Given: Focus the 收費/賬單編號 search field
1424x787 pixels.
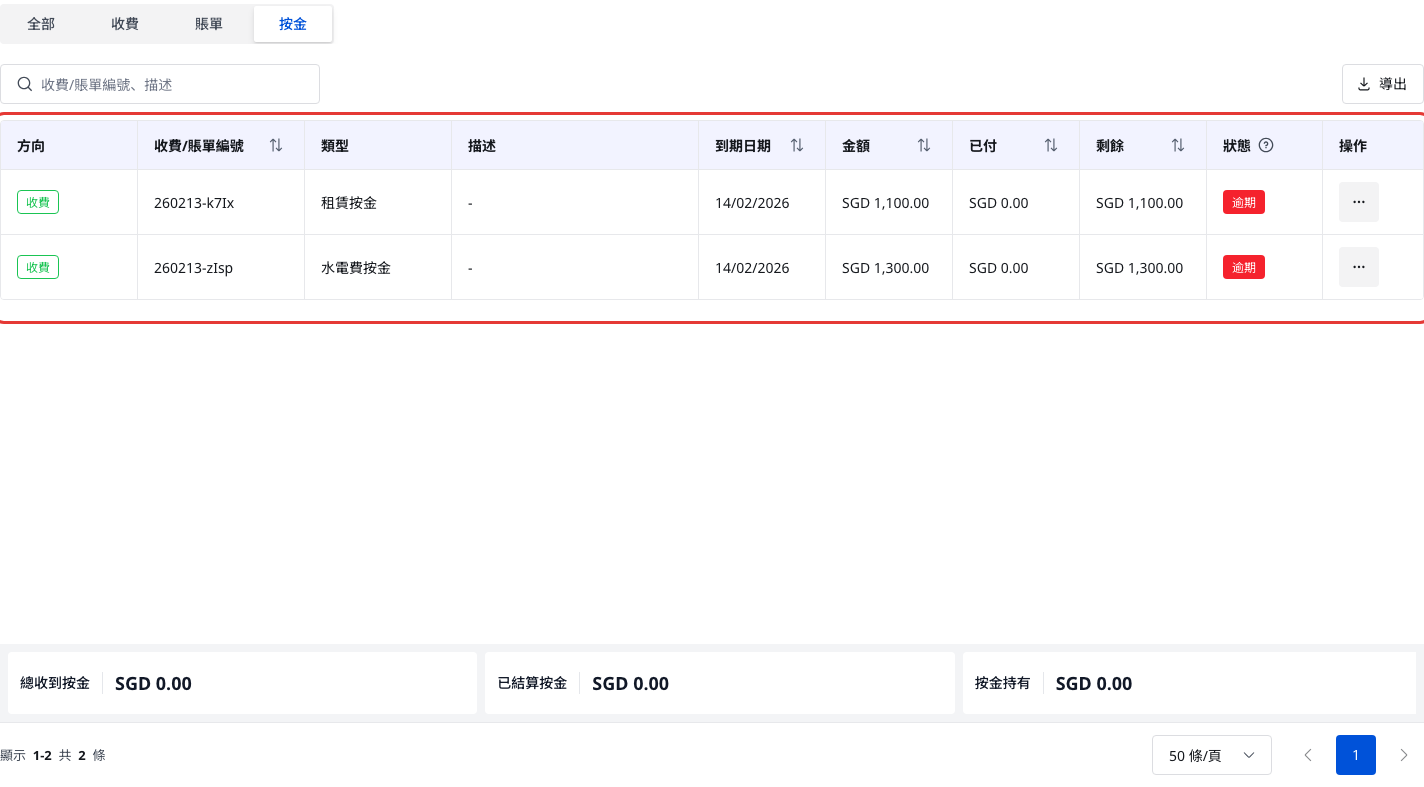Looking at the screenshot, I should click(x=160, y=84).
